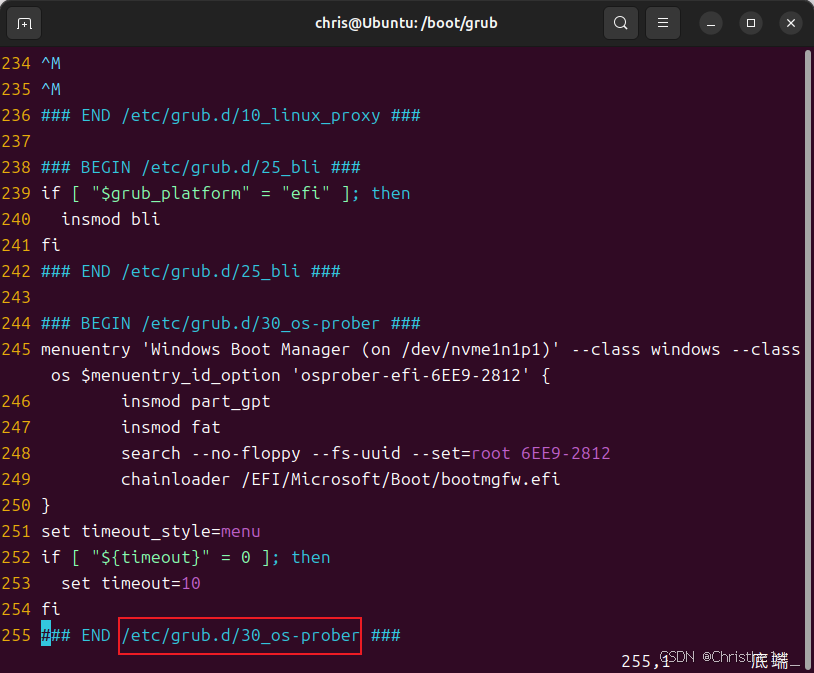
Task: Click line number 234 in the gutter
Action: (16, 63)
